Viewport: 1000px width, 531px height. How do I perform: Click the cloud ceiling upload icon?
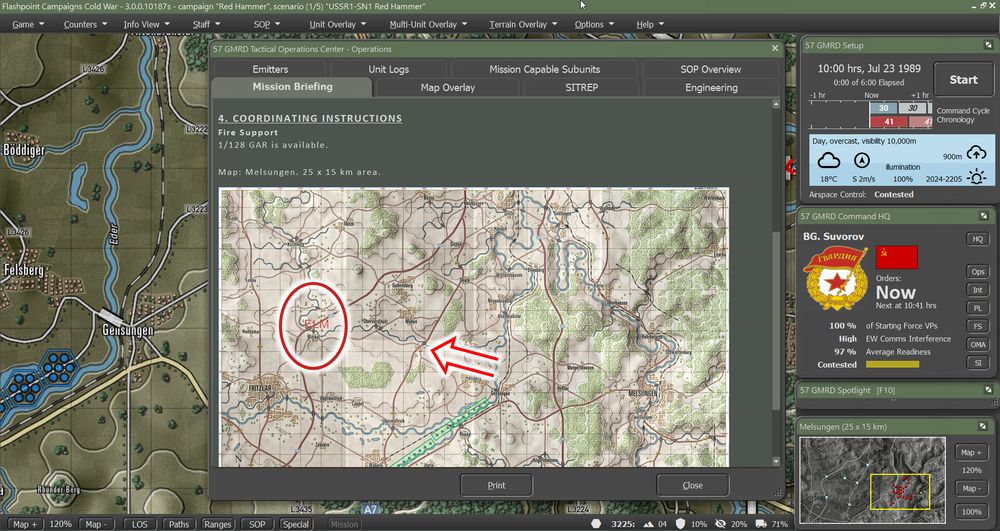pos(976,153)
